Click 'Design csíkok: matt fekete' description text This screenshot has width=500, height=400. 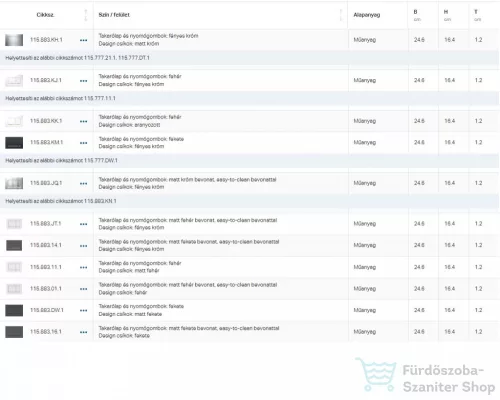click(130, 314)
